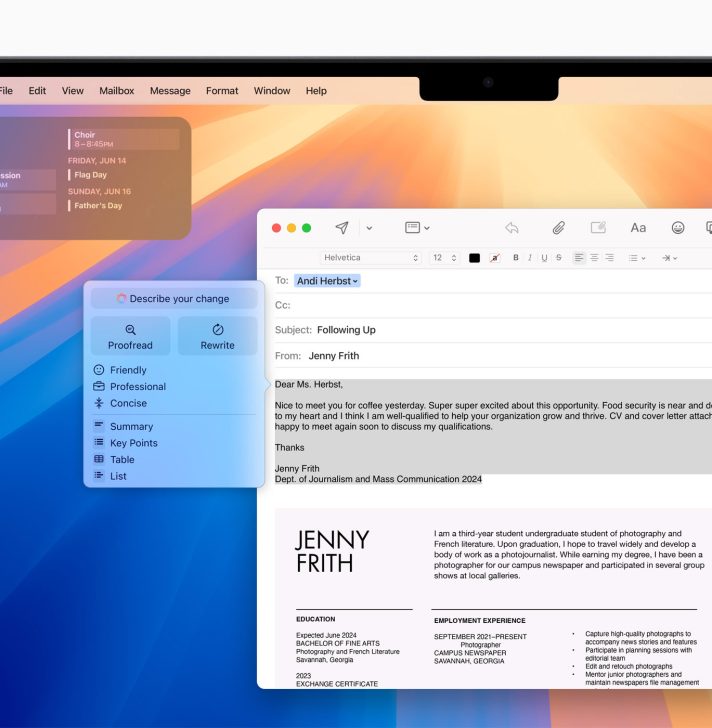This screenshot has width=712, height=728.
Task: Click the Flag Day calendar event
Action: [91, 175]
